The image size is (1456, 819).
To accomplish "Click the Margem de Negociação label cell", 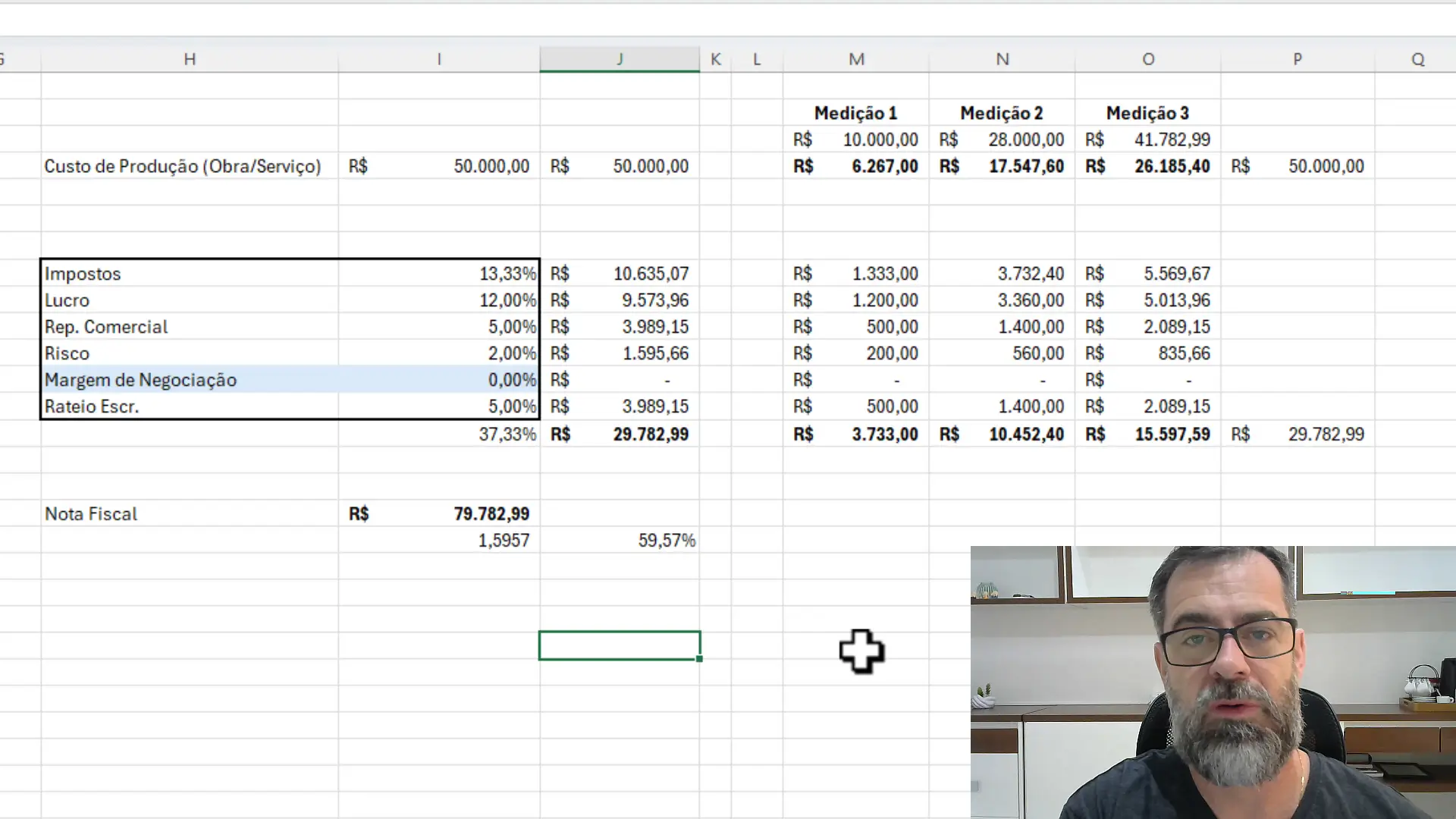I will (141, 380).
